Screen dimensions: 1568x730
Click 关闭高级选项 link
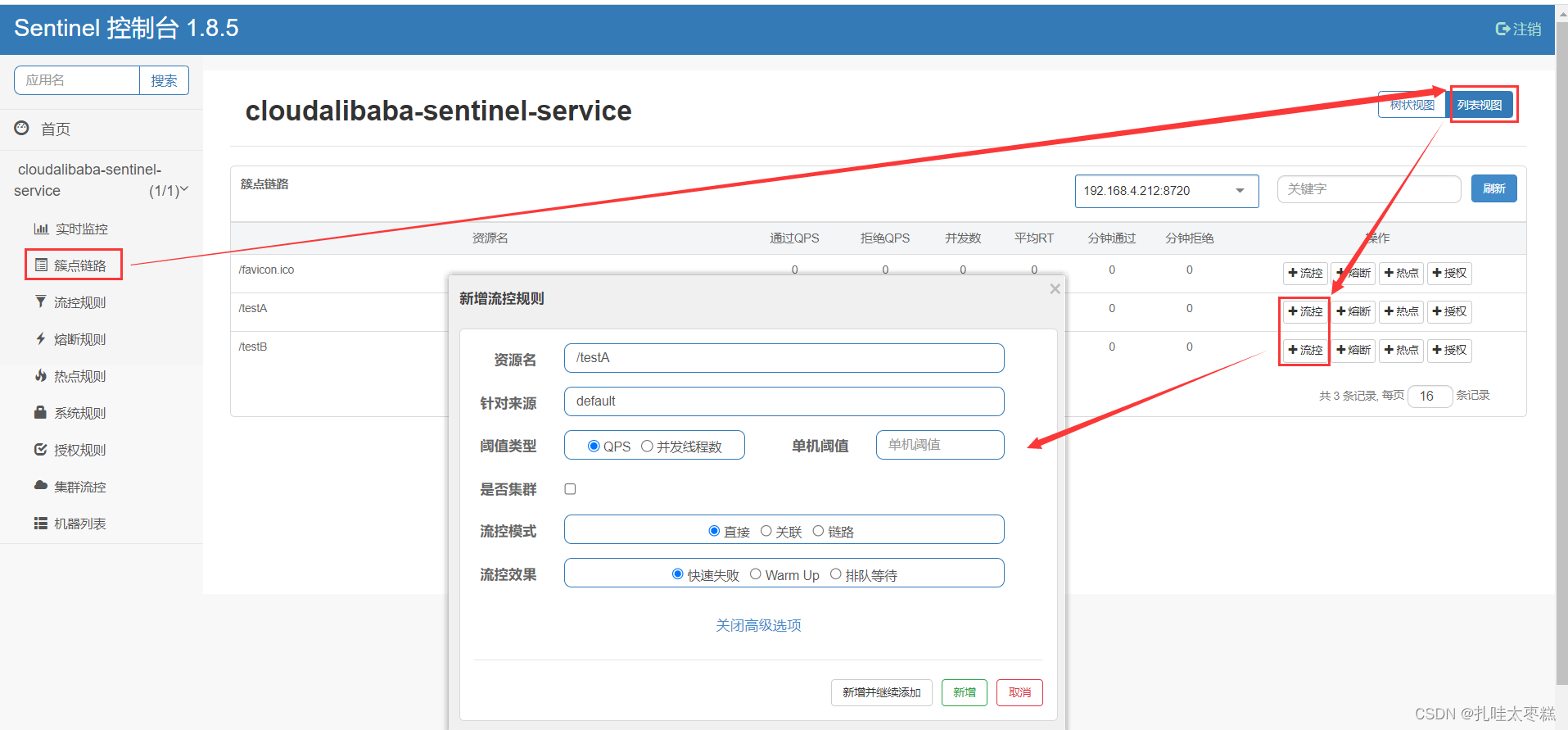point(758,625)
